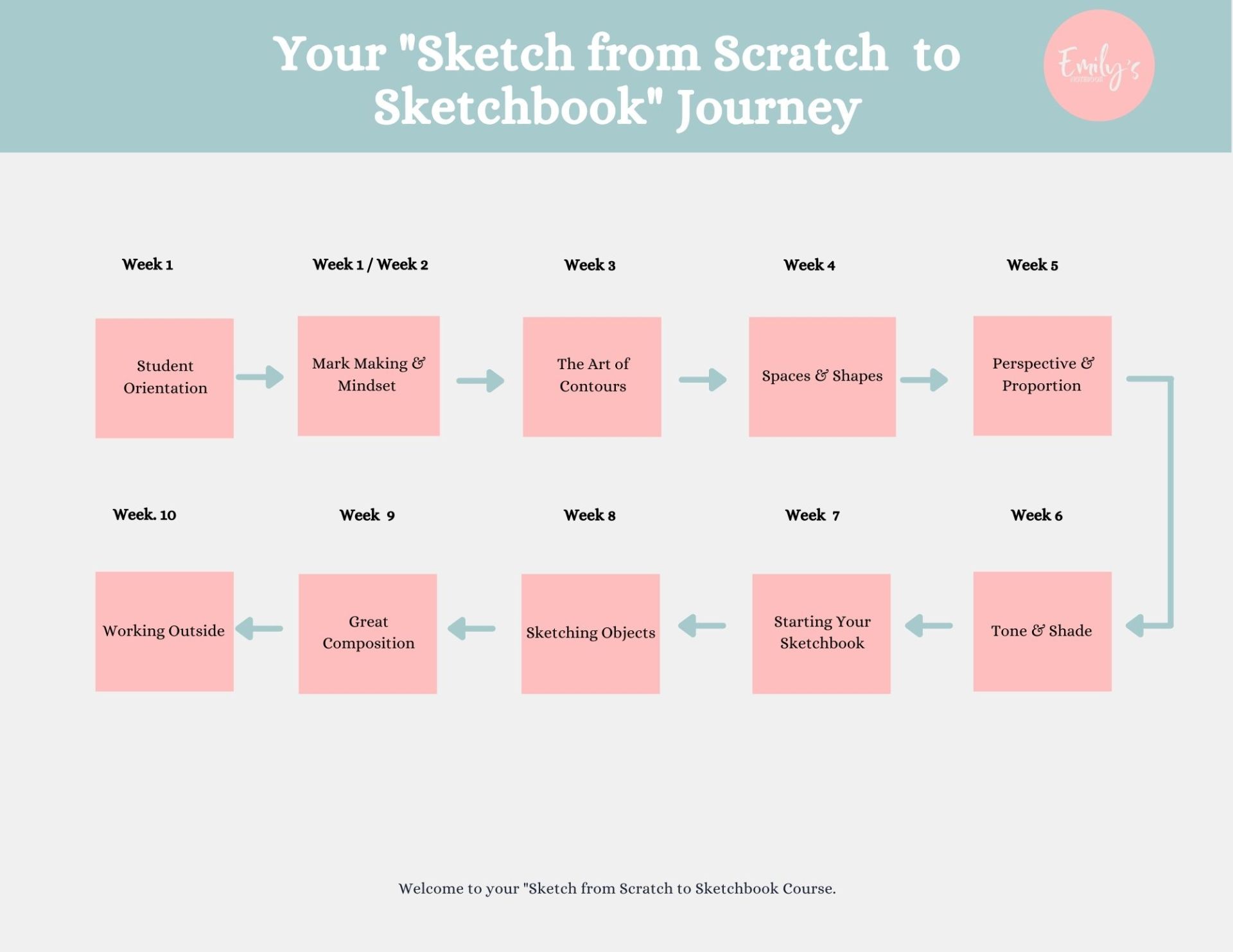
Task: Select the Spaces & Shapes box
Action: click(x=822, y=377)
